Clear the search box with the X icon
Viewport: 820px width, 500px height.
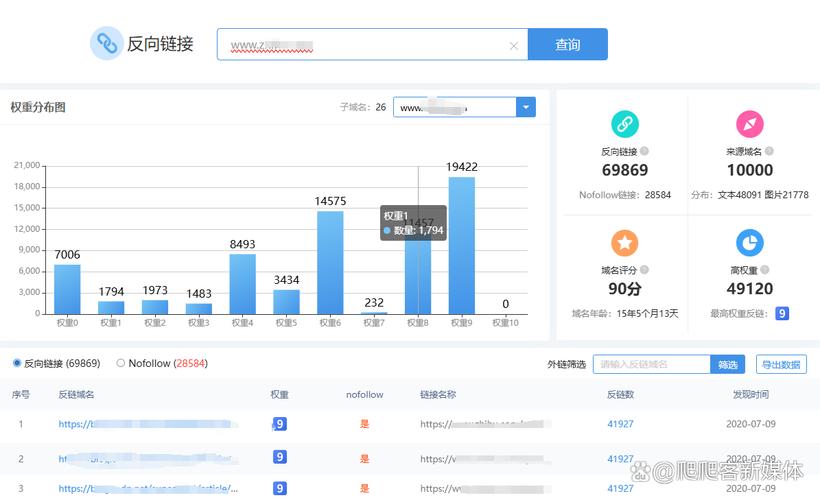tap(514, 46)
